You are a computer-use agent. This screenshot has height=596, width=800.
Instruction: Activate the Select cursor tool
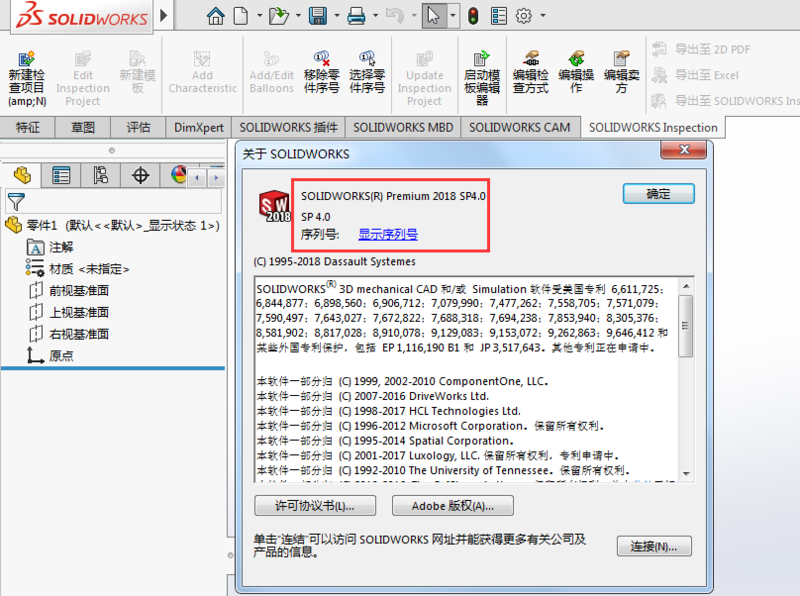pyautogui.click(x=434, y=16)
